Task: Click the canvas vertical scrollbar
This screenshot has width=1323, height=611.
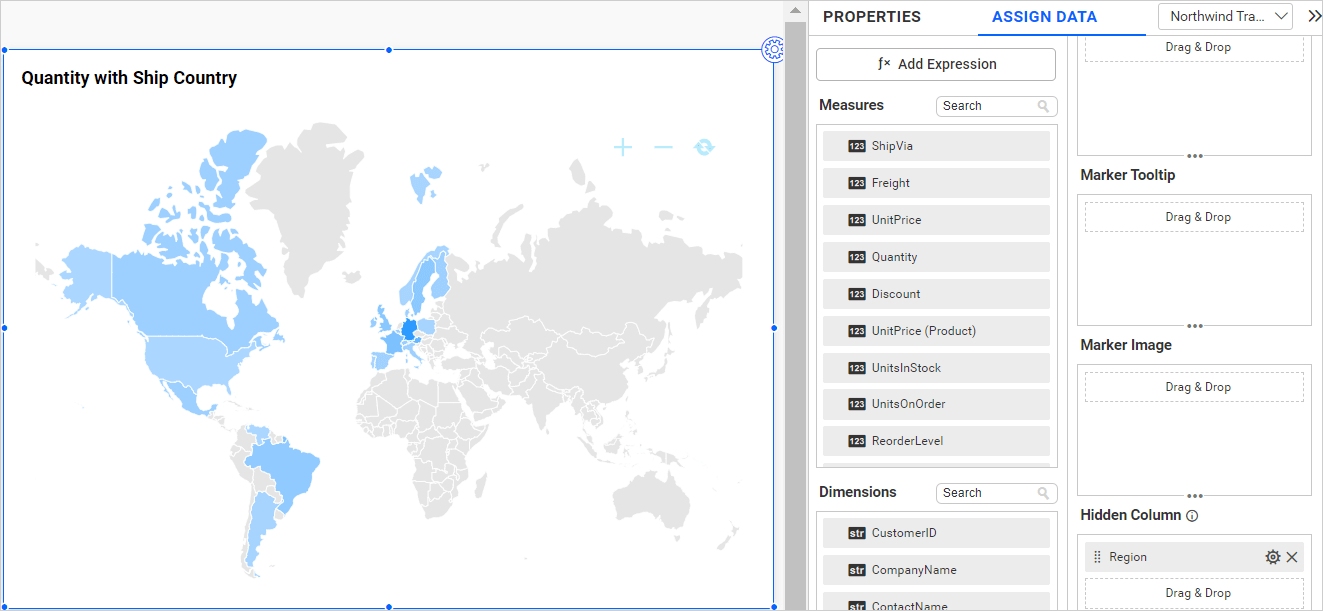Action: pos(795,300)
